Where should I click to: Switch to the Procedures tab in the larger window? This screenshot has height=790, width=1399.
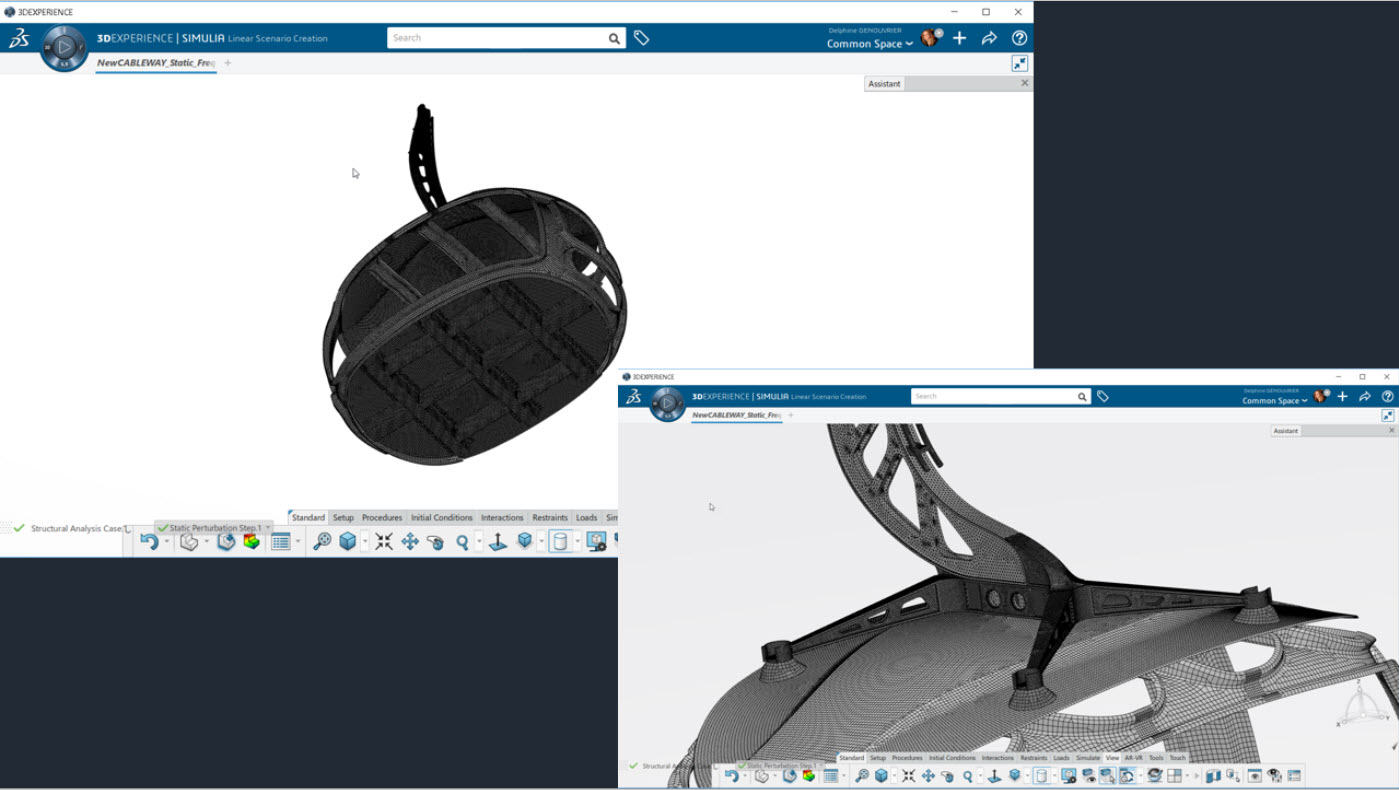(382, 518)
